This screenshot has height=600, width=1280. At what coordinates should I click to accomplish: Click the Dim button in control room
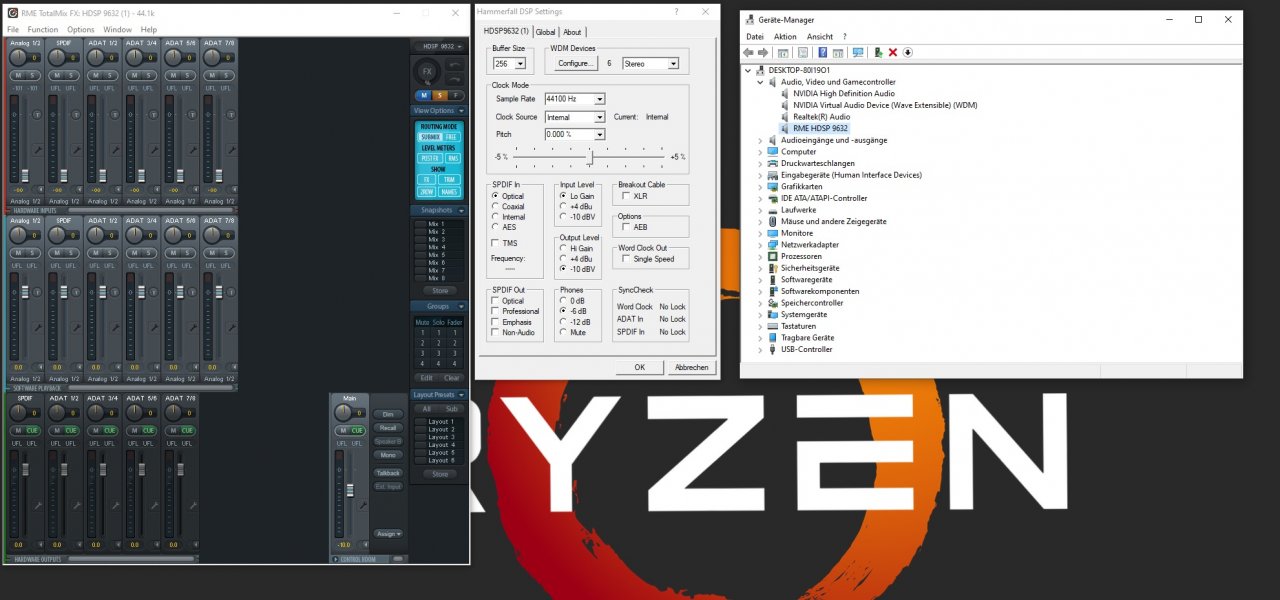388,414
